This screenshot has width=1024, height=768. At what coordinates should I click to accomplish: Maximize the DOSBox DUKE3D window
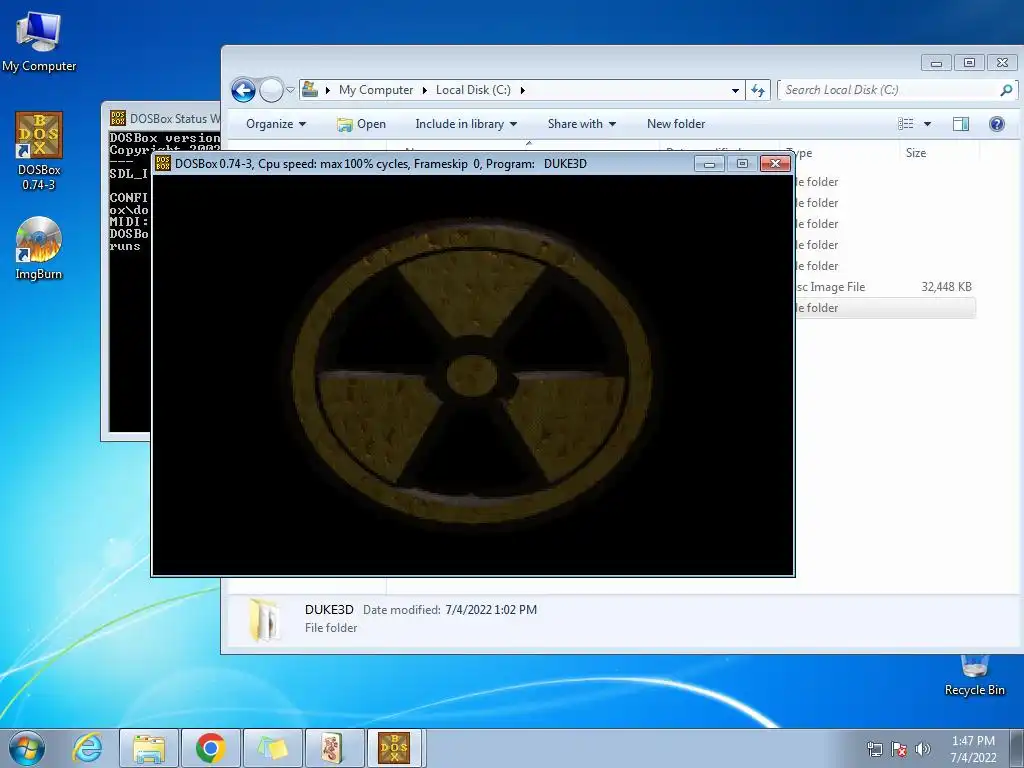point(742,164)
